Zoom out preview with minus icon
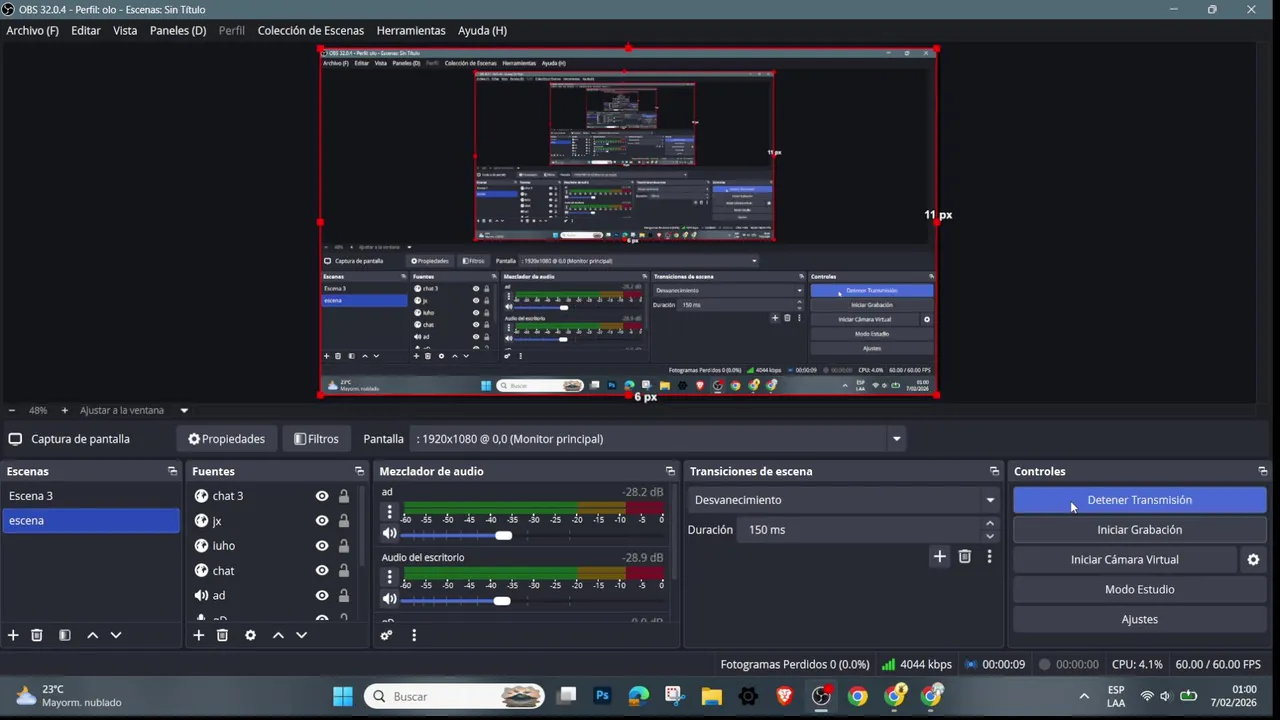The width and height of the screenshot is (1280, 720). [12, 410]
